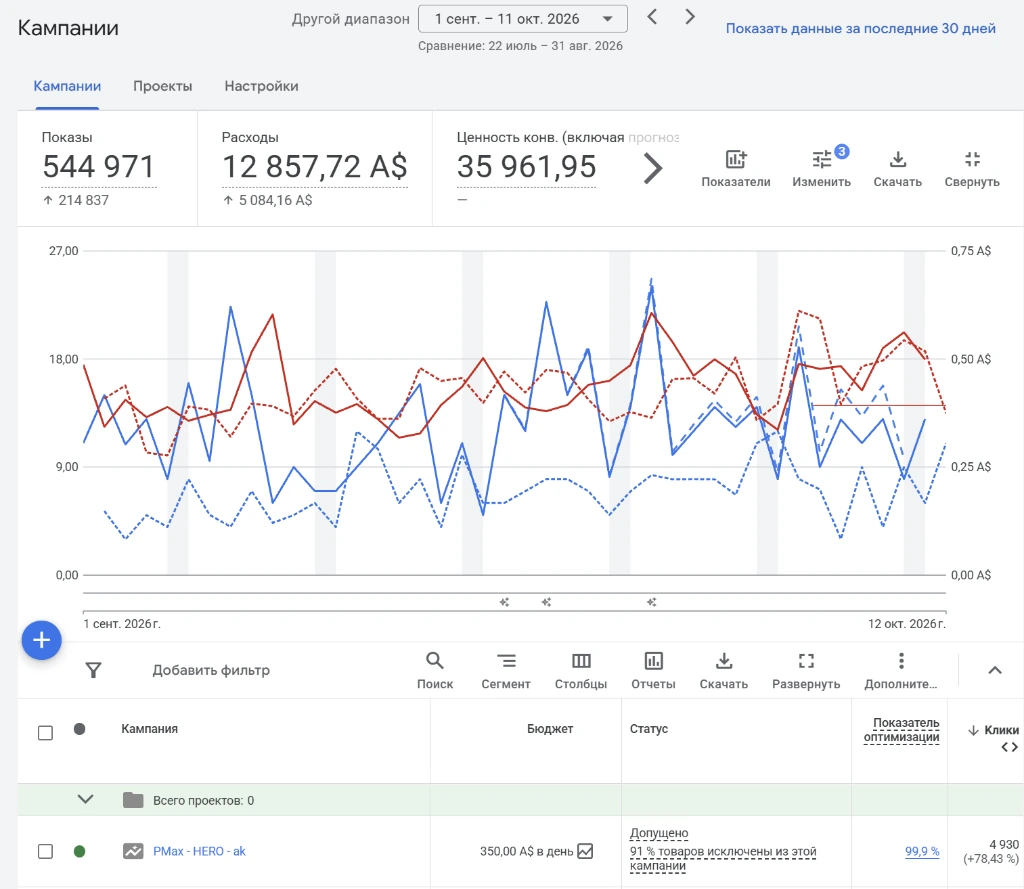Viewport: 1024px width, 889px height.
Task: Open the 99,9 % optimization score link
Action: pyautogui.click(x=922, y=851)
